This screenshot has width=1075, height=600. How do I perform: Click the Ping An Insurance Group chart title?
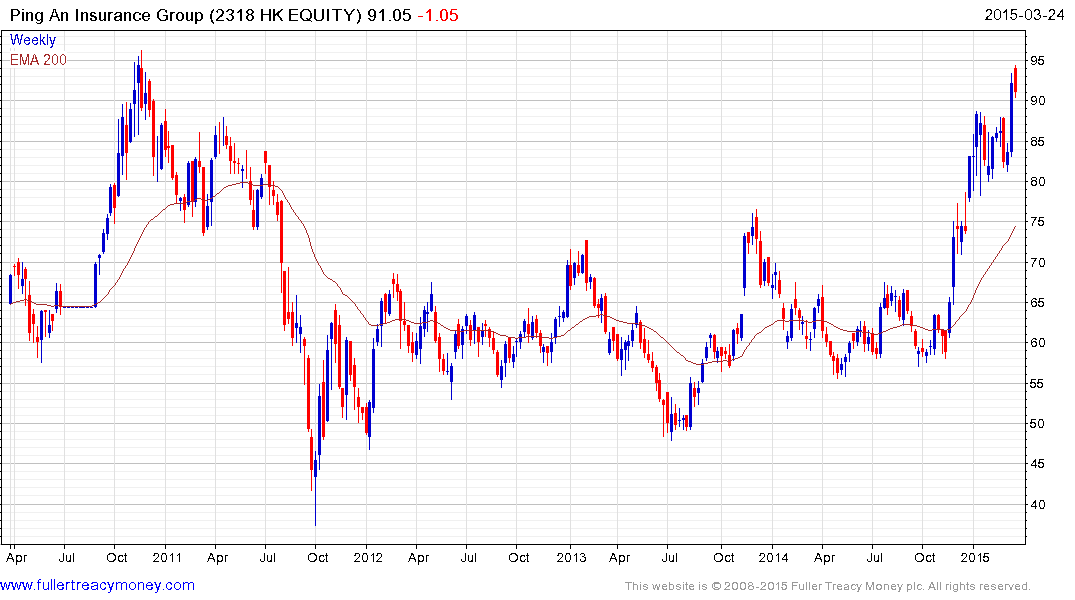pos(185,15)
